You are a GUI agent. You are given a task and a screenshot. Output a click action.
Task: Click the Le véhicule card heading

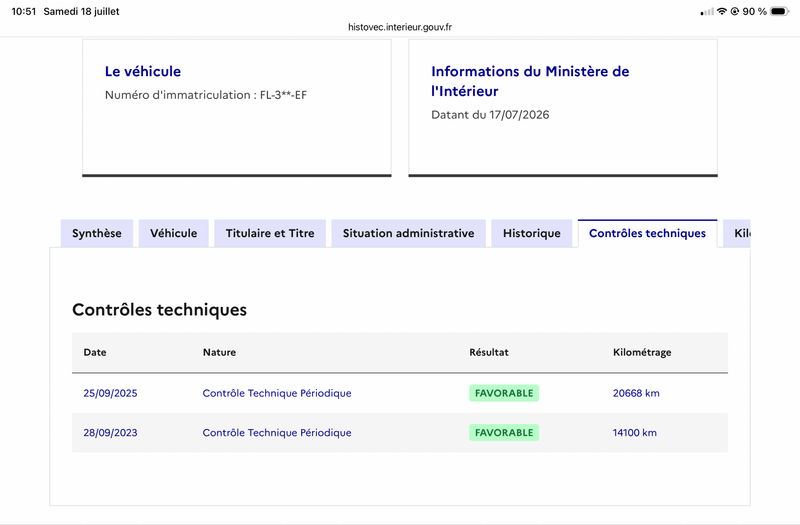coord(143,71)
